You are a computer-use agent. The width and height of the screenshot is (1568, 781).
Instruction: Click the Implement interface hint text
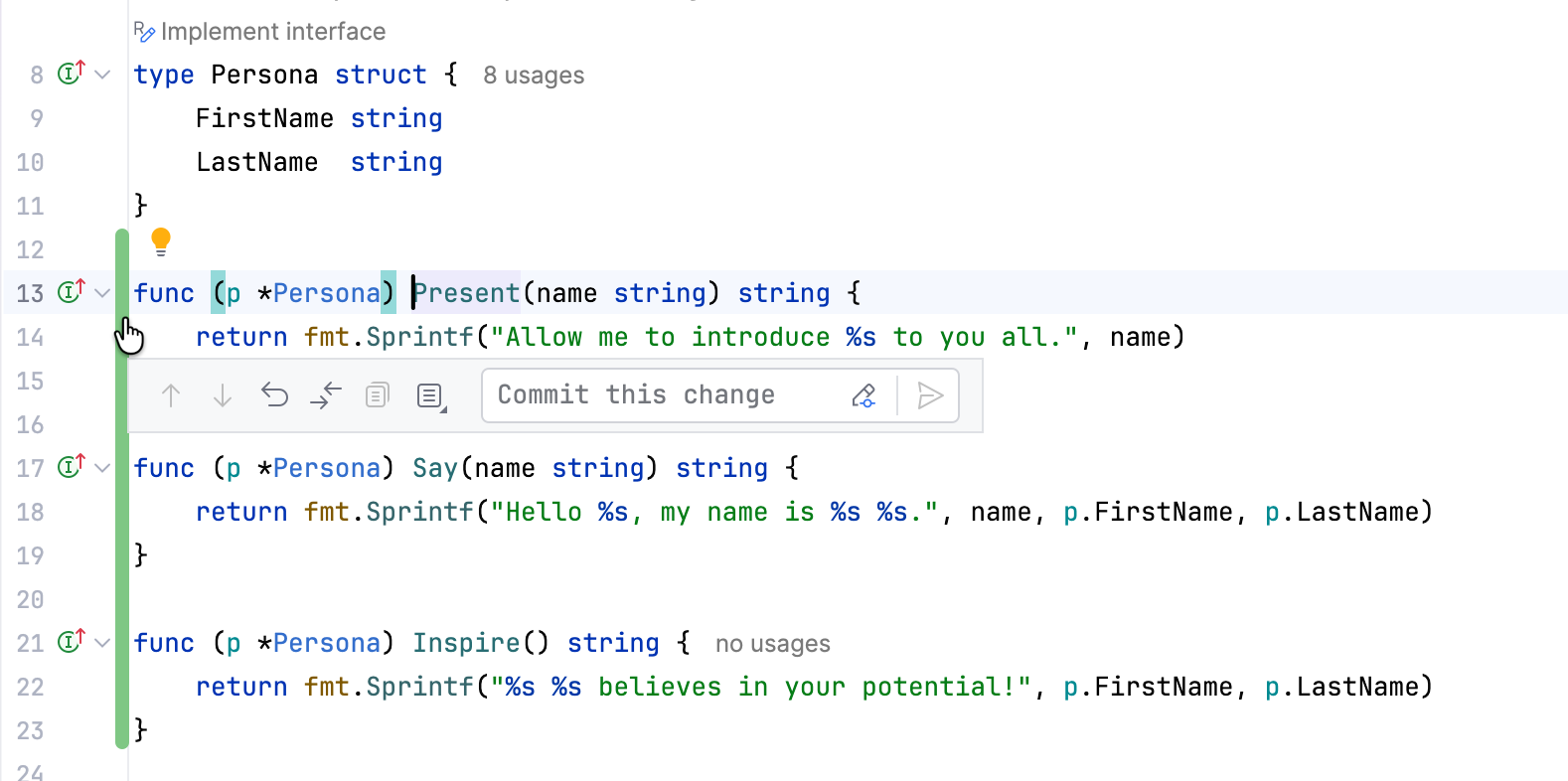(273, 32)
